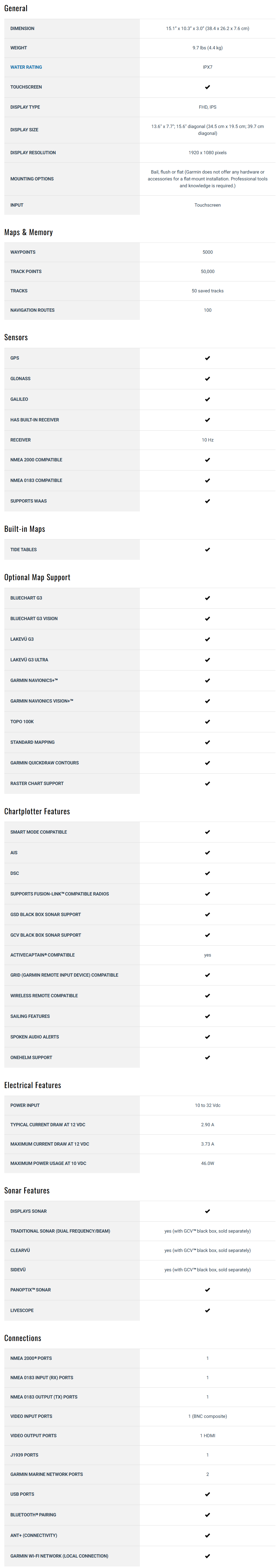Screen dimensions: 277x1568
Task: Click the MOUNTING OPTIONS row label
Action: pos(32,179)
